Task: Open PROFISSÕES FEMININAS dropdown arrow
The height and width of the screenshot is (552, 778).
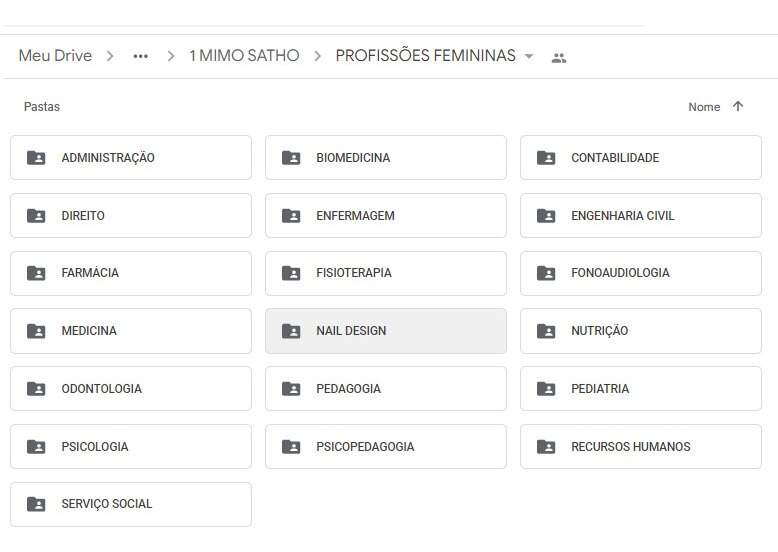Action: 529,56
